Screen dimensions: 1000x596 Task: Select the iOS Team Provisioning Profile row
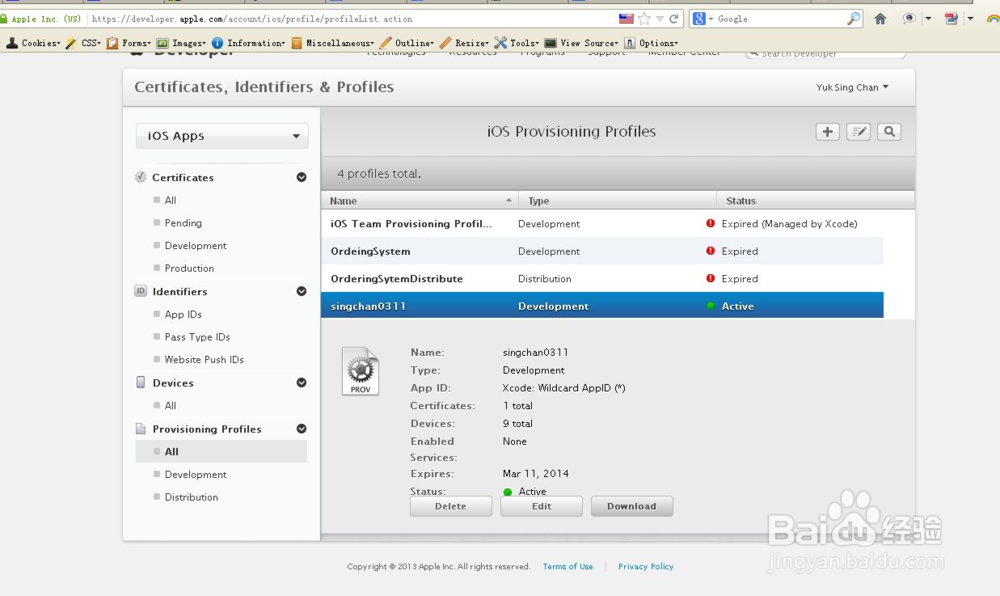pyautogui.click(x=602, y=224)
